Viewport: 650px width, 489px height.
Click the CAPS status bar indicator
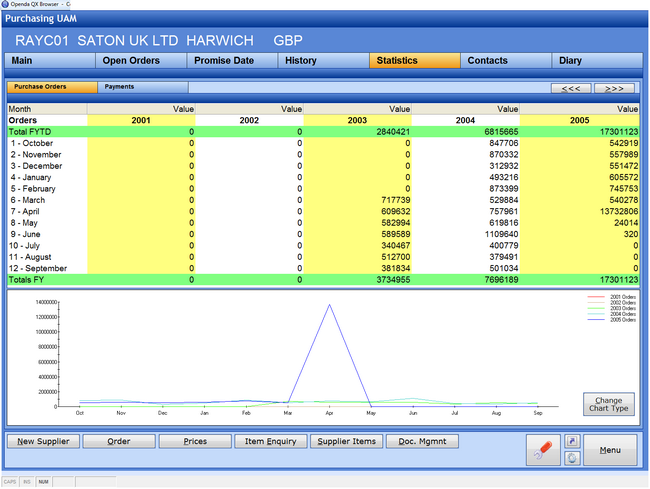point(10,482)
